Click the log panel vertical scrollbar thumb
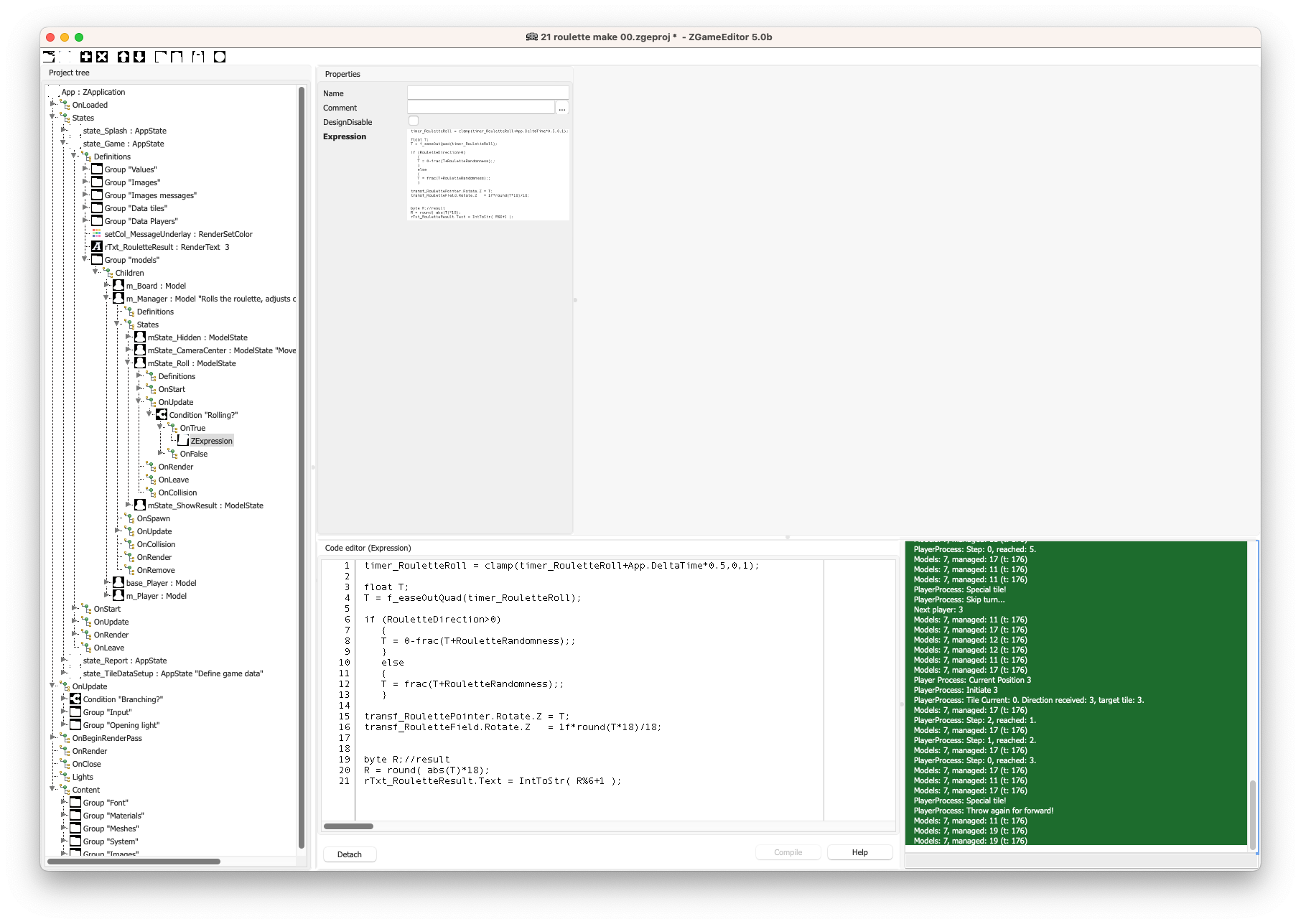 [x=1253, y=815]
